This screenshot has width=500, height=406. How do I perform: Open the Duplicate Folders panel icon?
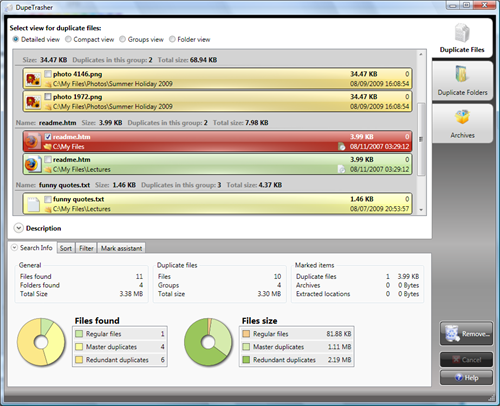[462, 74]
